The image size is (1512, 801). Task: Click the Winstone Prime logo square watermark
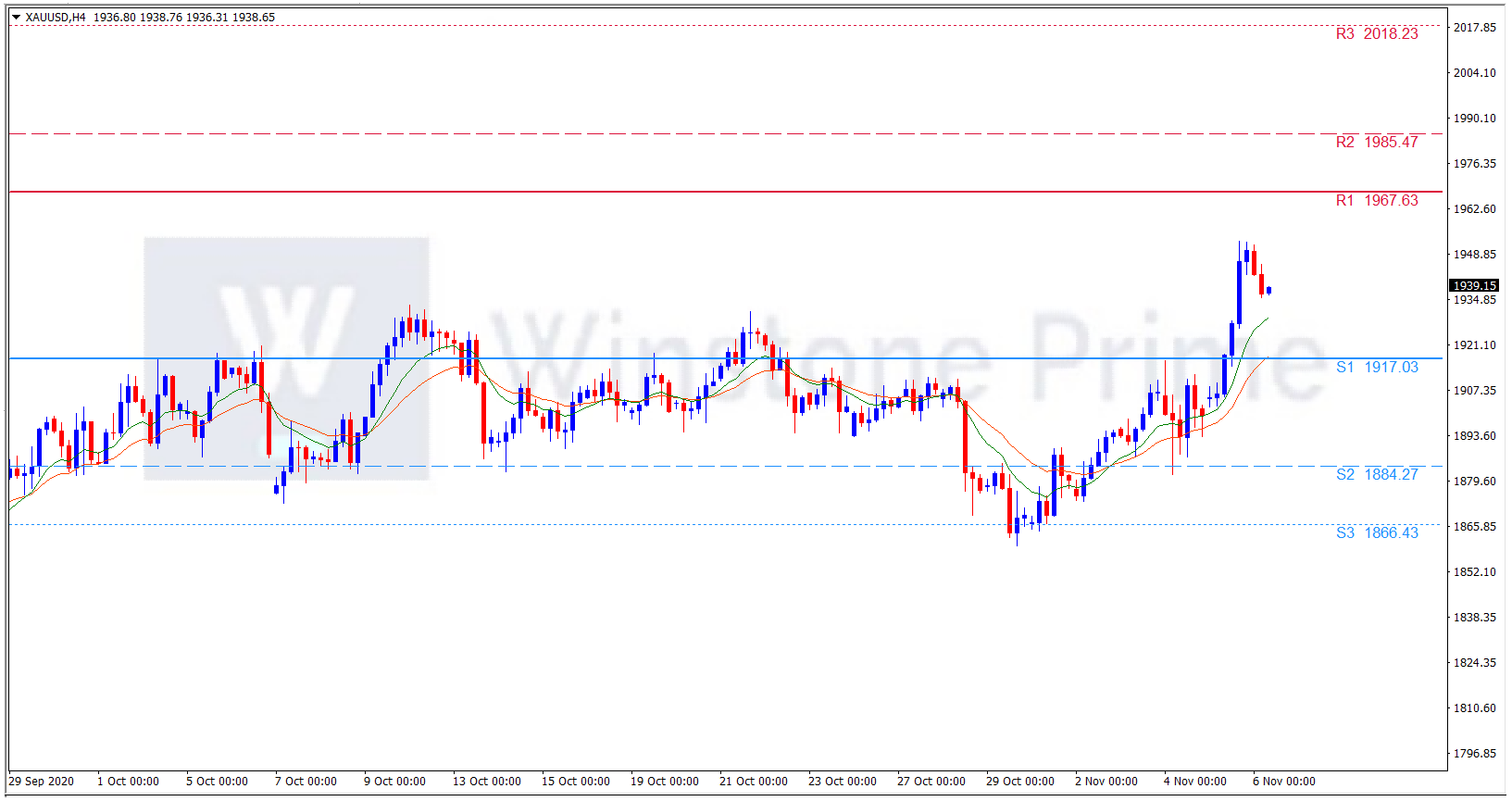[286, 358]
